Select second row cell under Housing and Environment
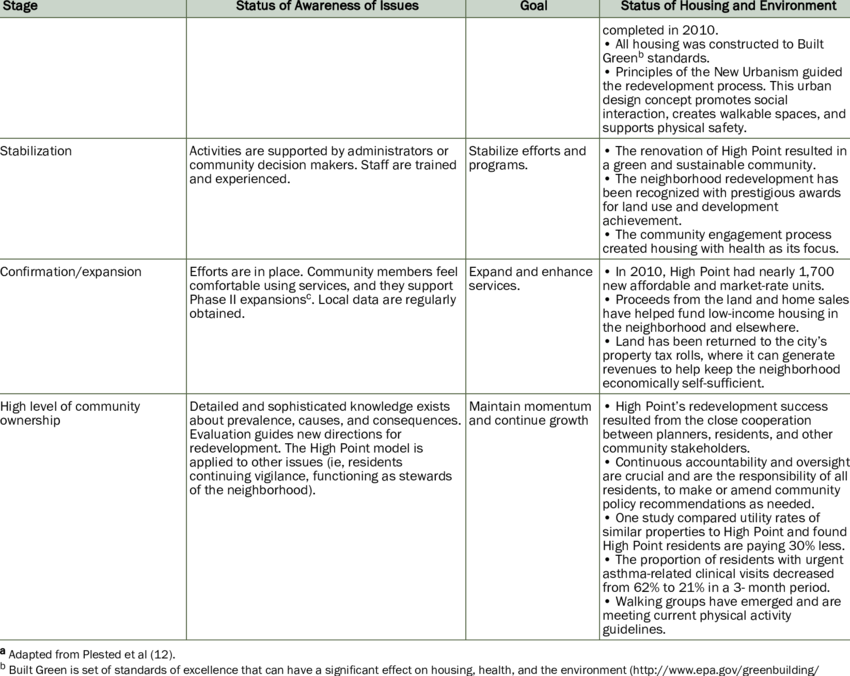This screenshot has width=850, height=676. [725, 198]
